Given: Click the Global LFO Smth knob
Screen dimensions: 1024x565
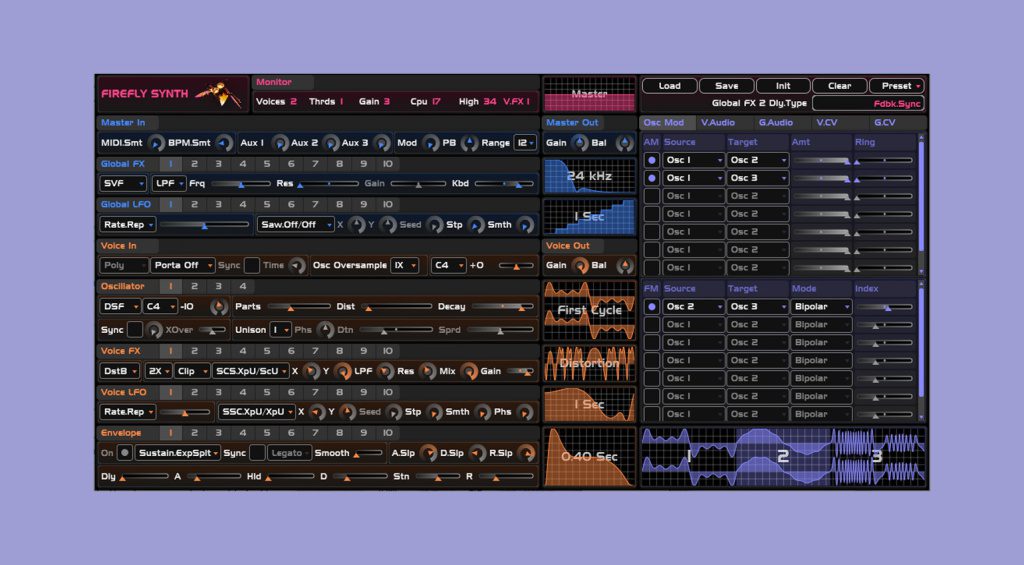Looking at the screenshot, I should pos(525,225).
